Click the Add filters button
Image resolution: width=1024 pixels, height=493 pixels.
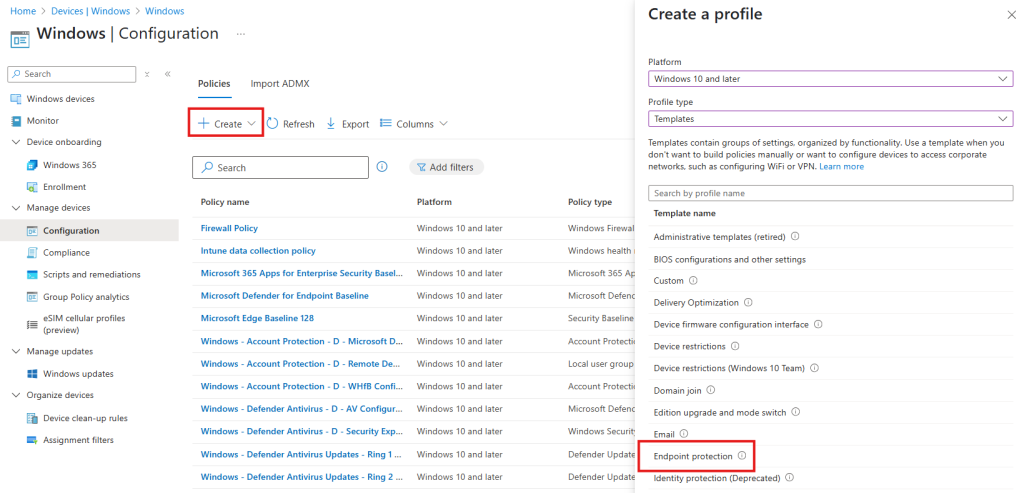pos(446,167)
